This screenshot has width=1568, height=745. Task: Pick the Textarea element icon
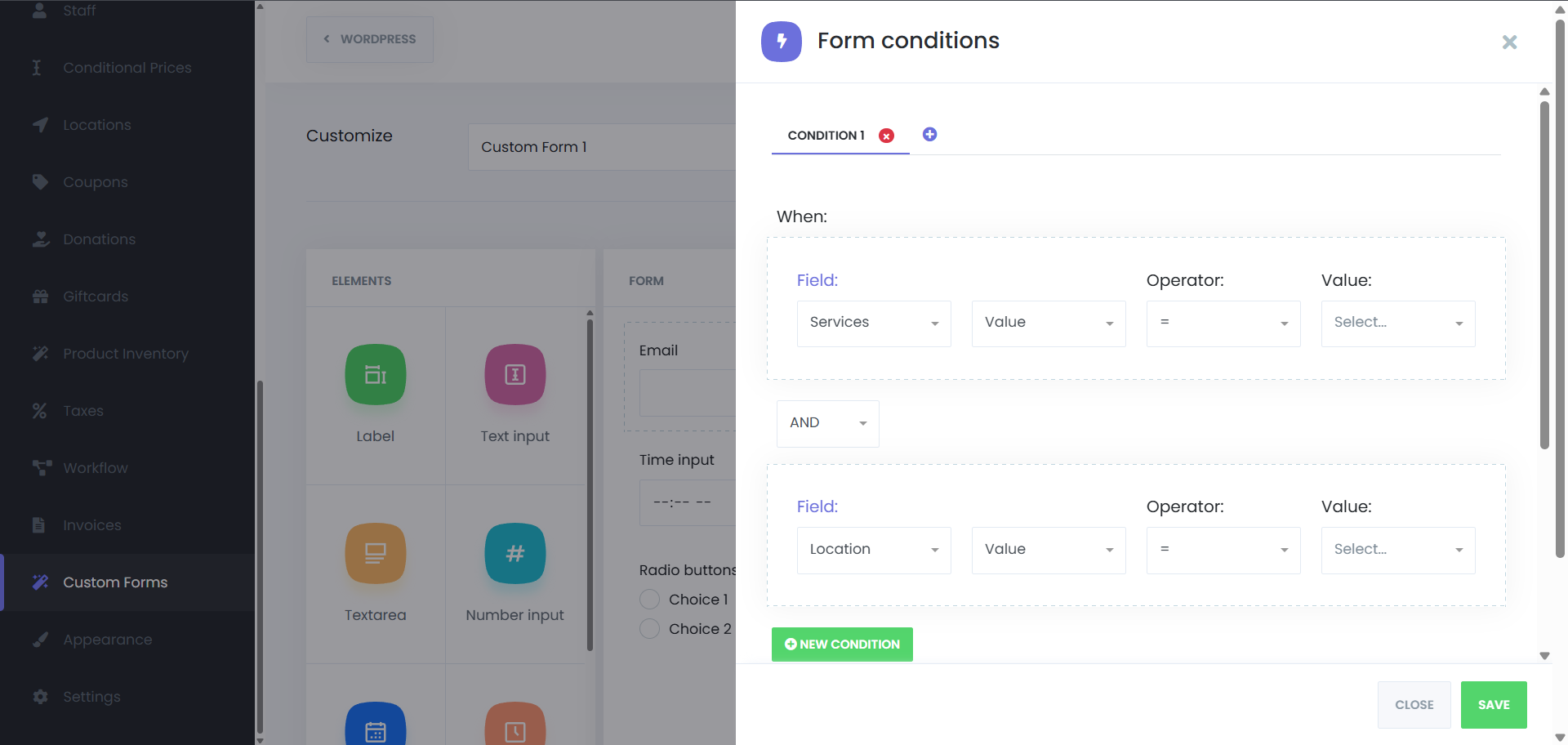(376, 553)
